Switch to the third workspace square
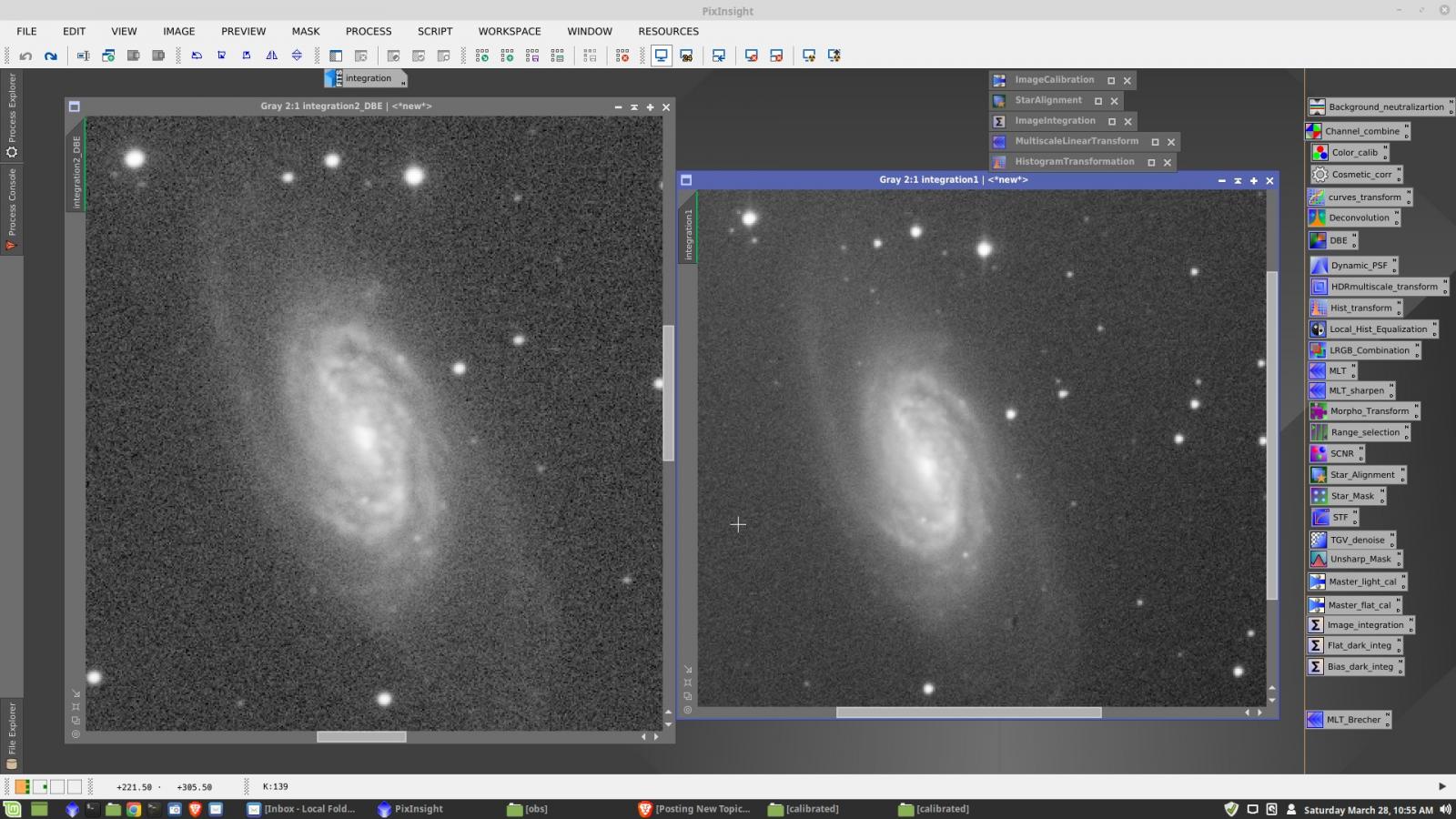Screen dimensions: 1456x819 (x=56, y=786)
